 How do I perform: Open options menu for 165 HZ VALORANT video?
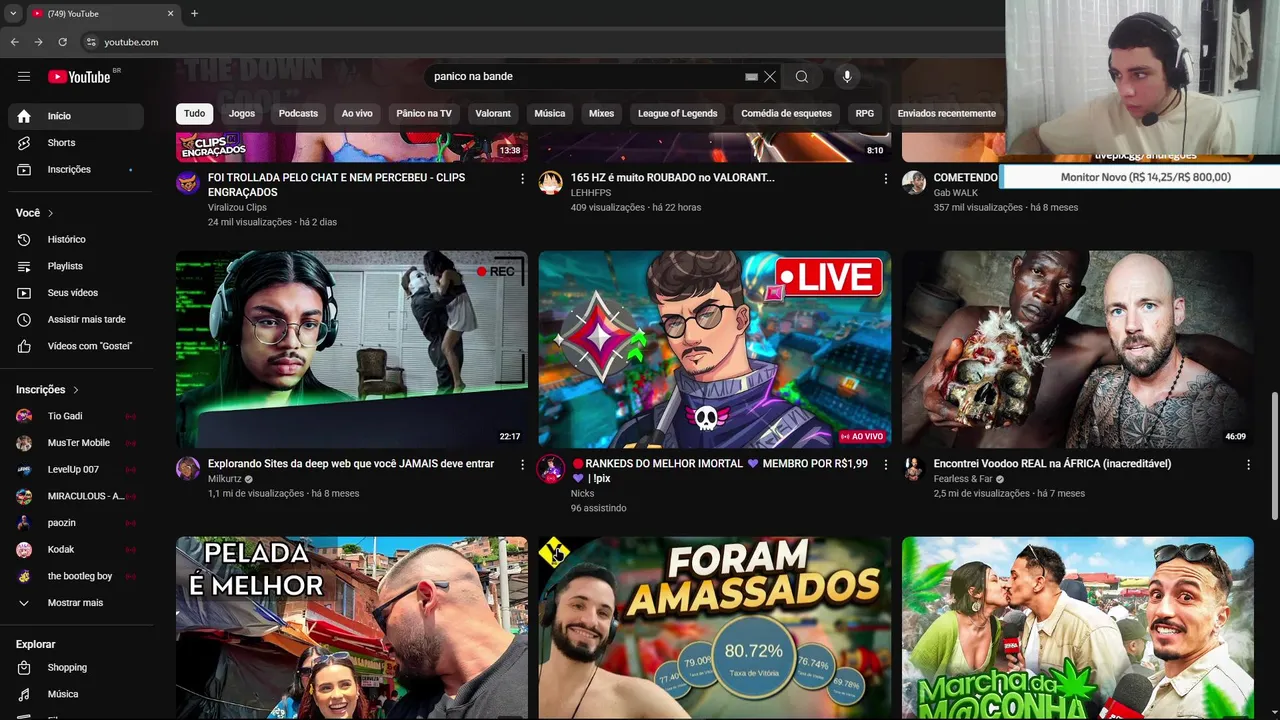point(885,179)
